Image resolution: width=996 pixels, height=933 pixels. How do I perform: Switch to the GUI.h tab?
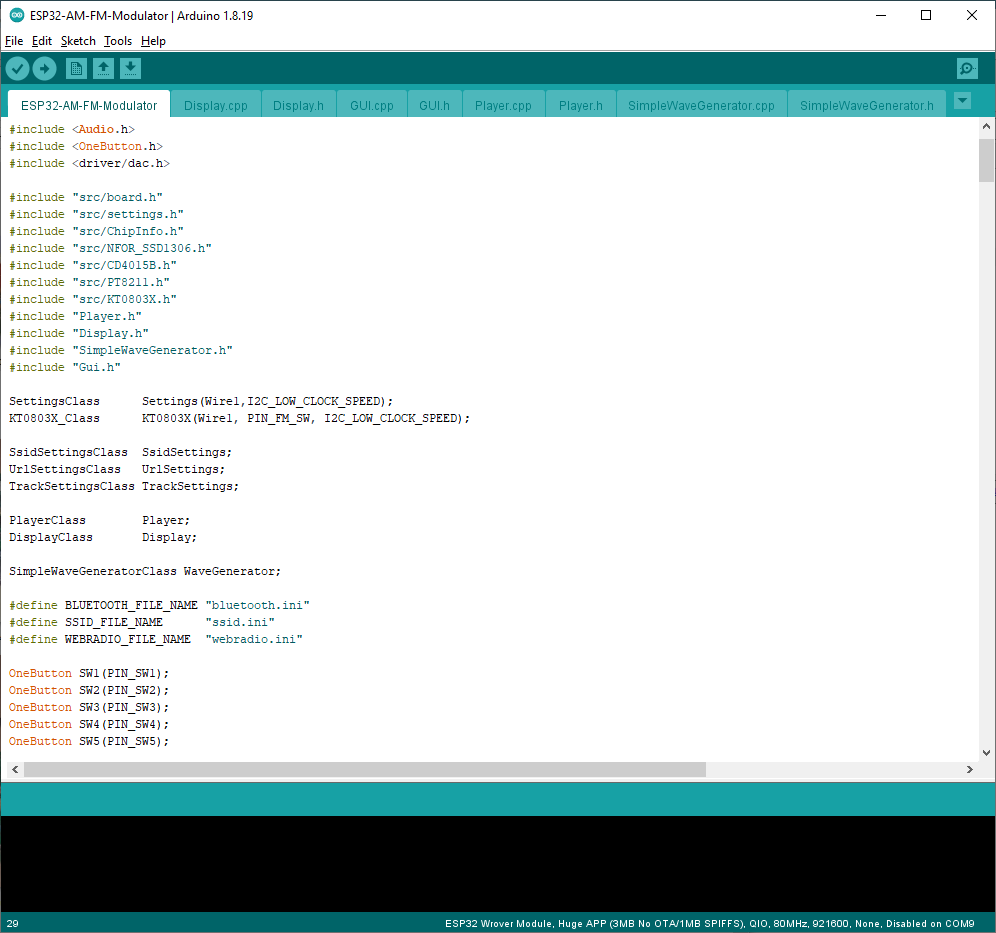tap(434, 105)
